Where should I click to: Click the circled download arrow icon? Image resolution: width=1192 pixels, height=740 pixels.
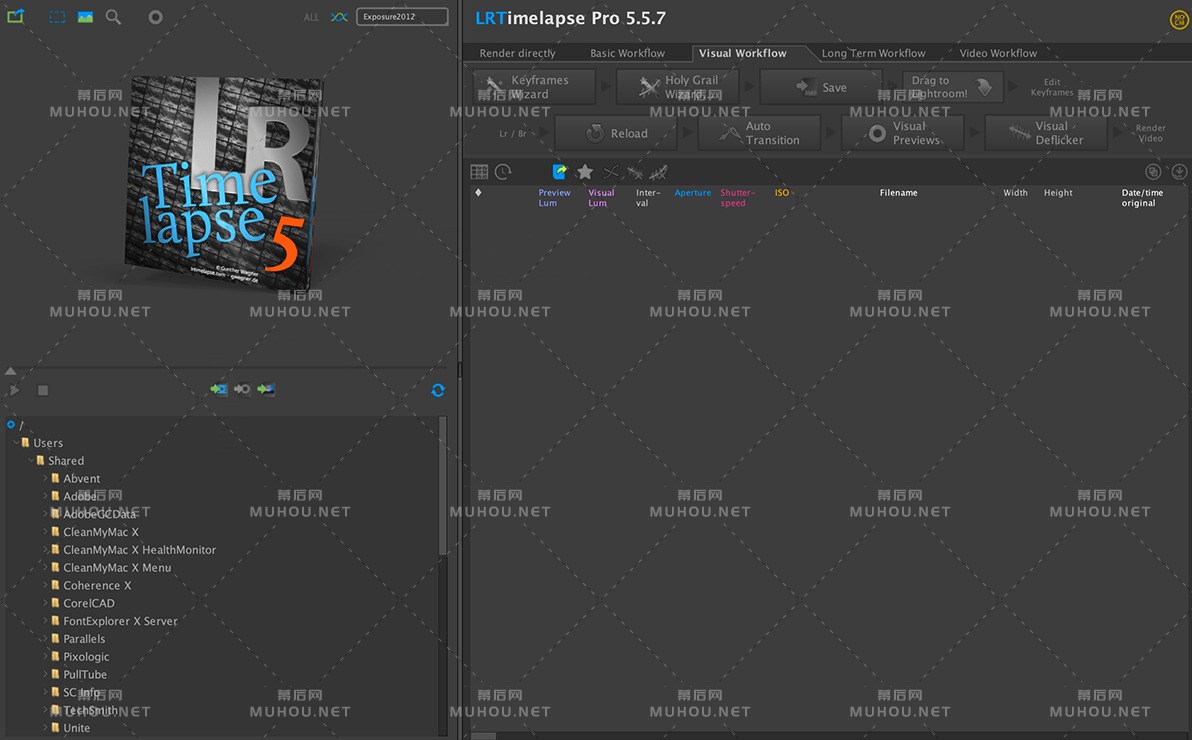coord(1179,172)
